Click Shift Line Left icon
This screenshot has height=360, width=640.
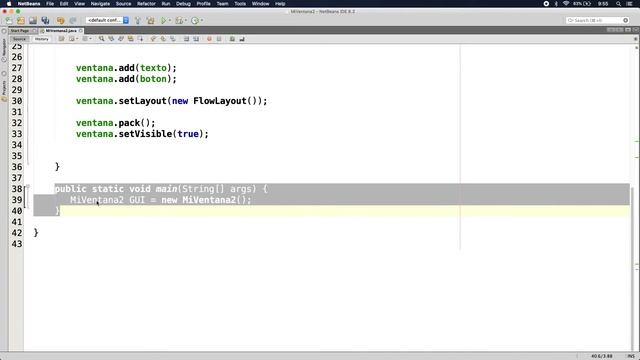tap(186, 39)
